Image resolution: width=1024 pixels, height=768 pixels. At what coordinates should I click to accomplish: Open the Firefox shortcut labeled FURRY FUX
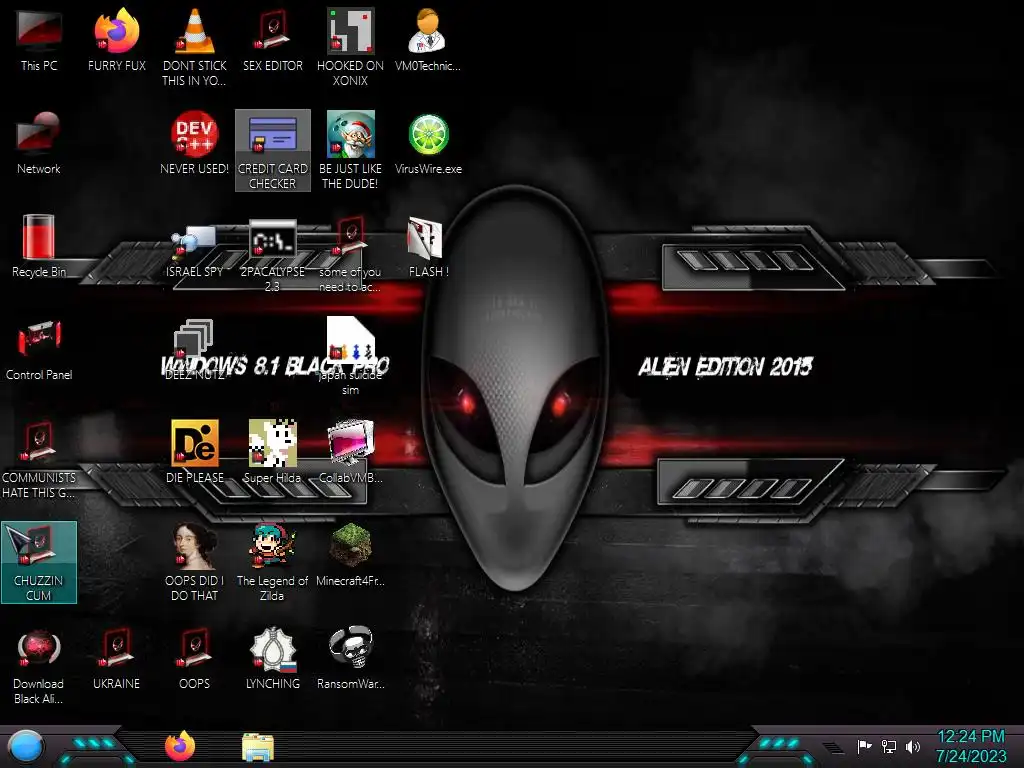(116, 39)
